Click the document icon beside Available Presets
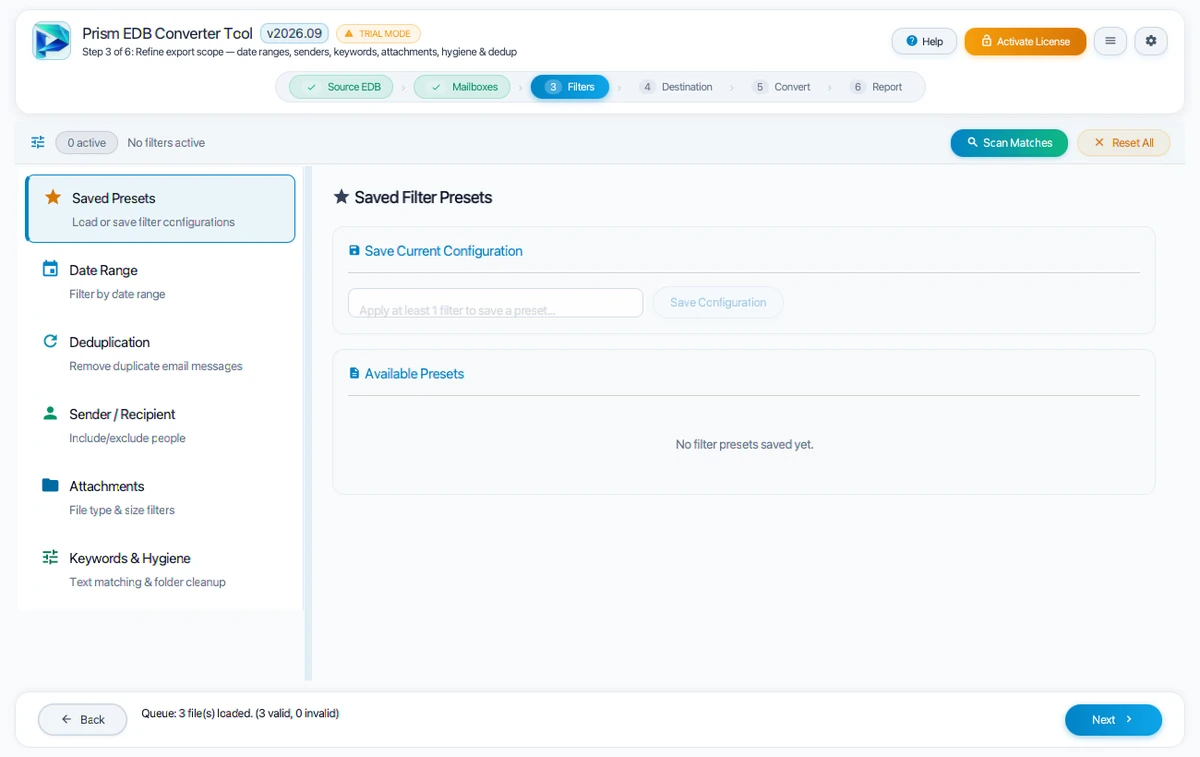1200x757 pixels. pyautogui.click(x=354, y=373)
